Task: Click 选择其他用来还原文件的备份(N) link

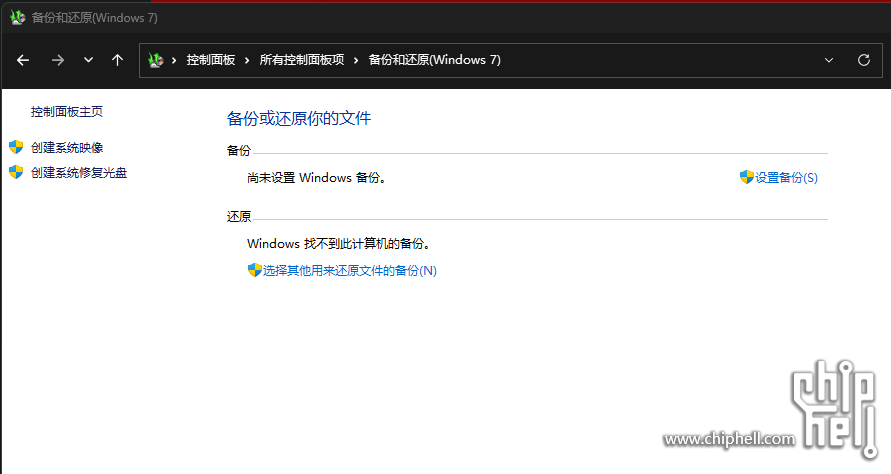Action: [349, 271]
